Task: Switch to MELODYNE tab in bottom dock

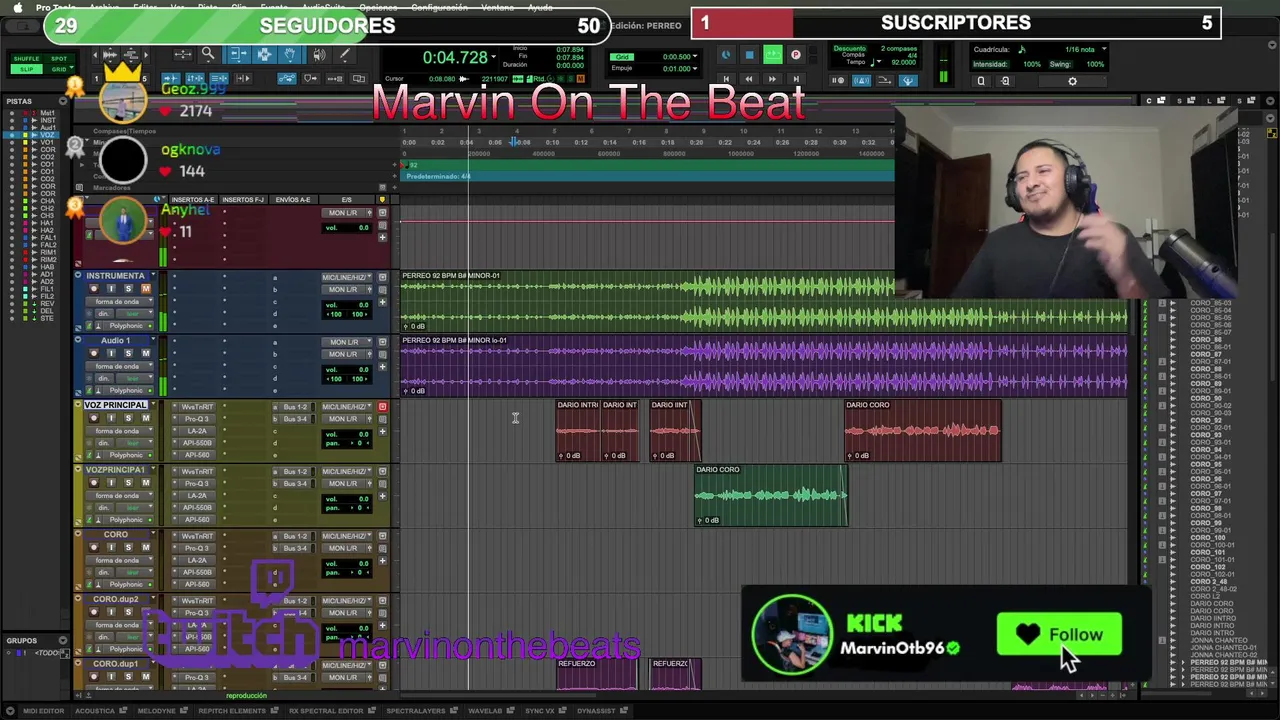Action: click(x=156, y=711)
